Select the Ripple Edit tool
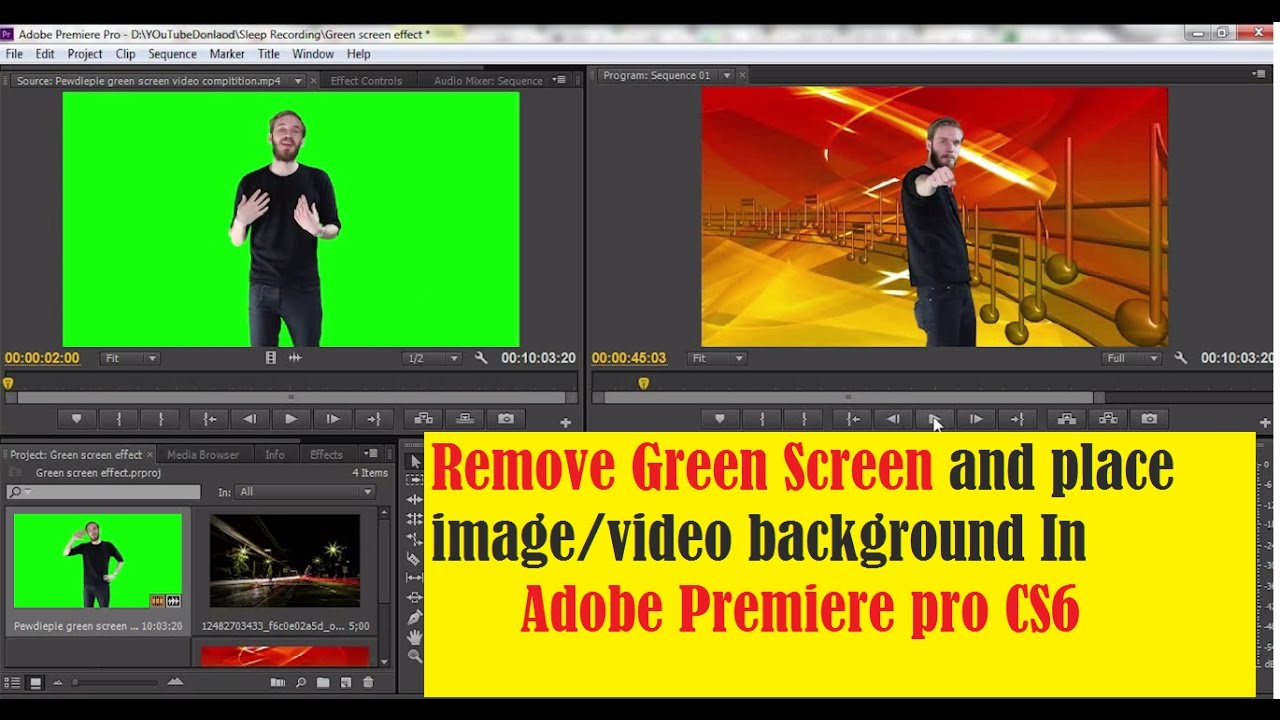The image size is (1280, 720). [415, 500]
